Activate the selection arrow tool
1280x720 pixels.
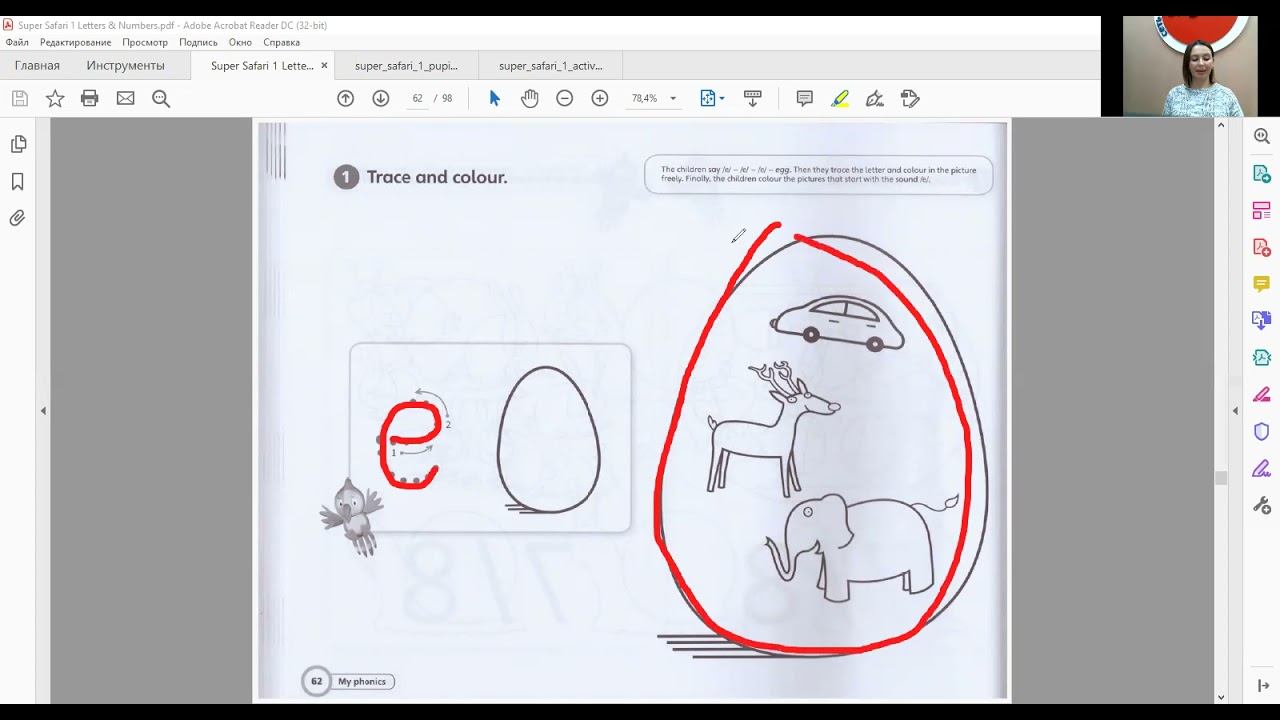(x=494, y=98)
